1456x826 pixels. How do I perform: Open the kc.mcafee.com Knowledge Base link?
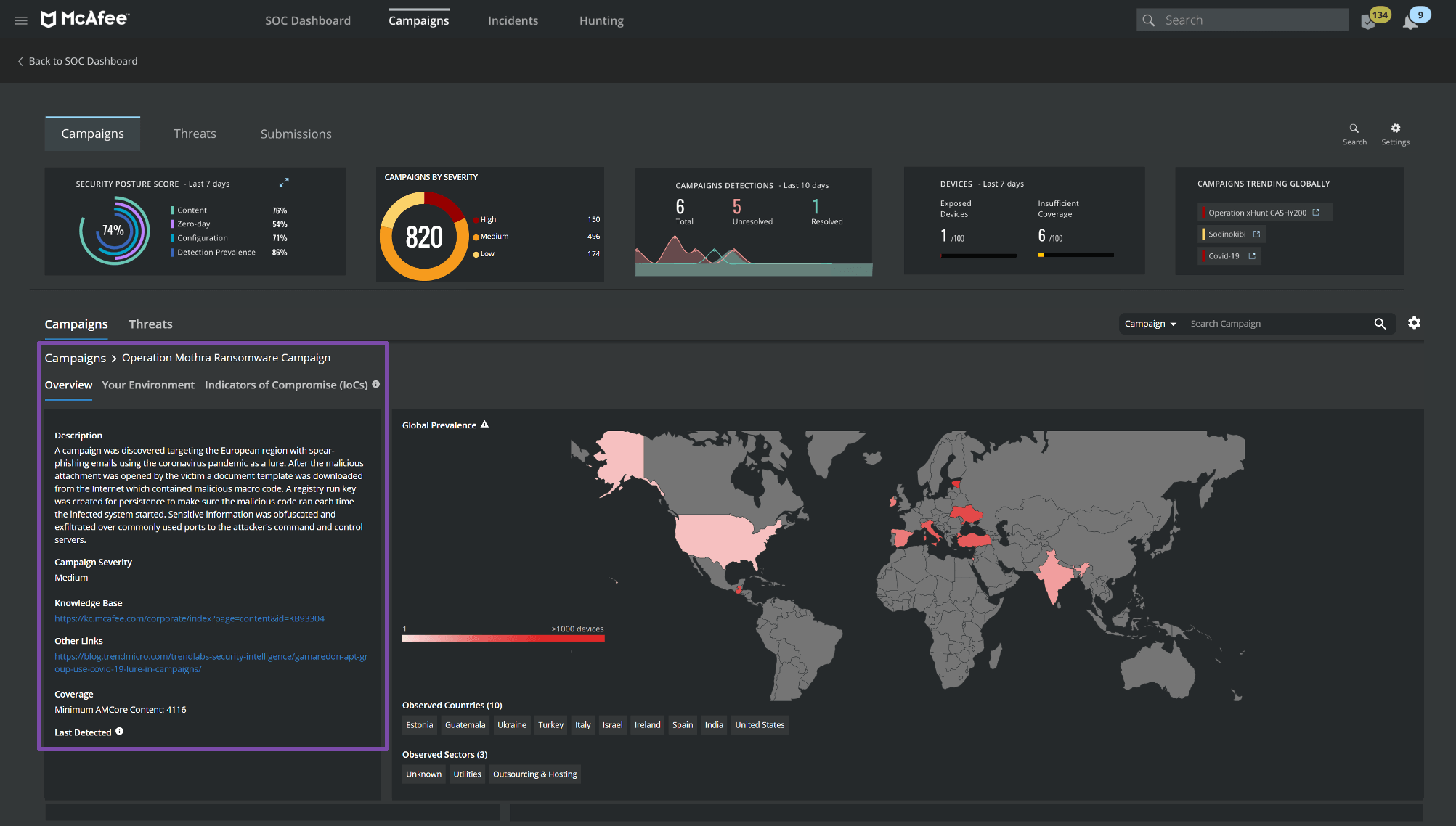click(190, 618)
